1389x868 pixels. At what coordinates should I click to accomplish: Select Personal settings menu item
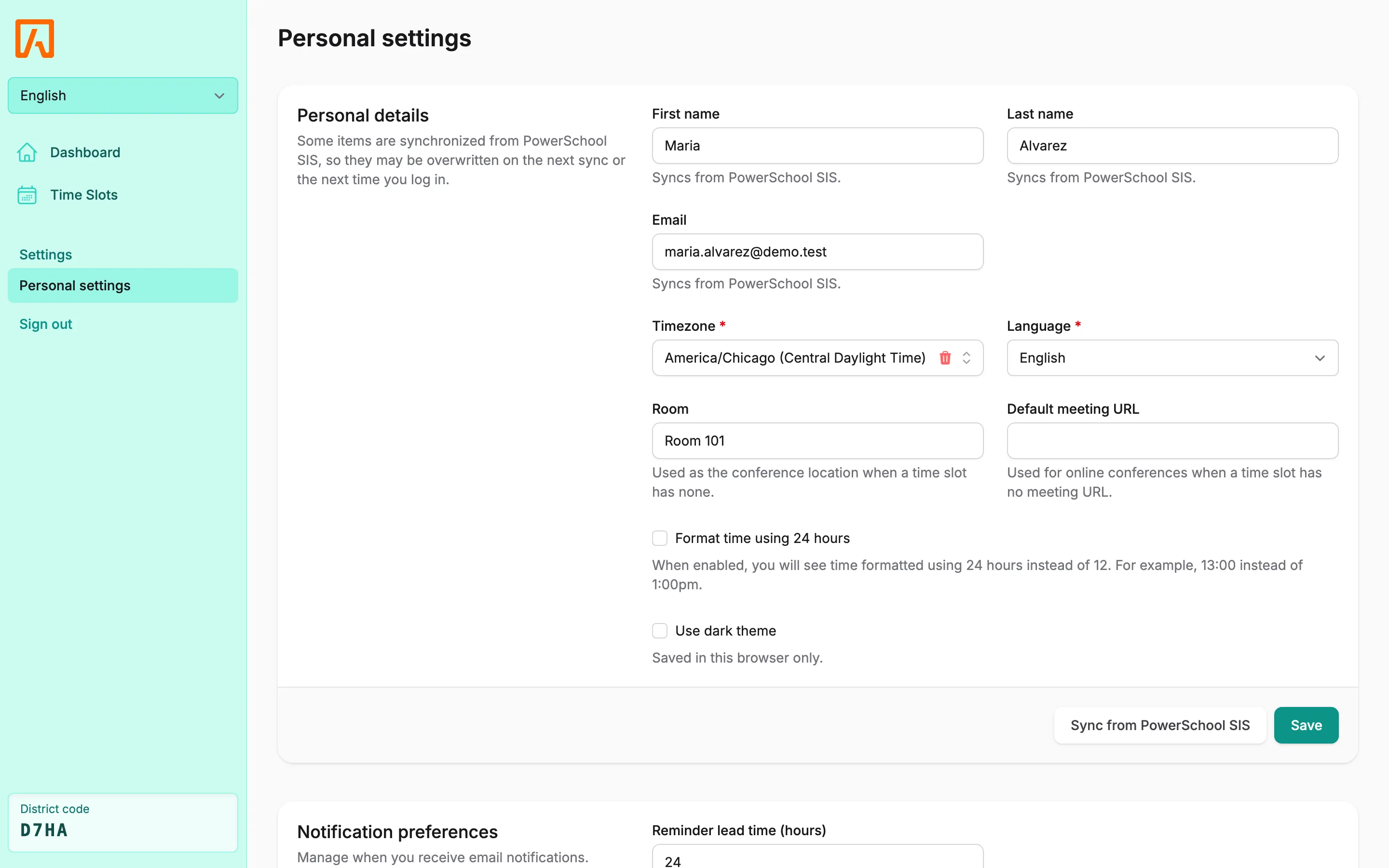tap(123, 285)
